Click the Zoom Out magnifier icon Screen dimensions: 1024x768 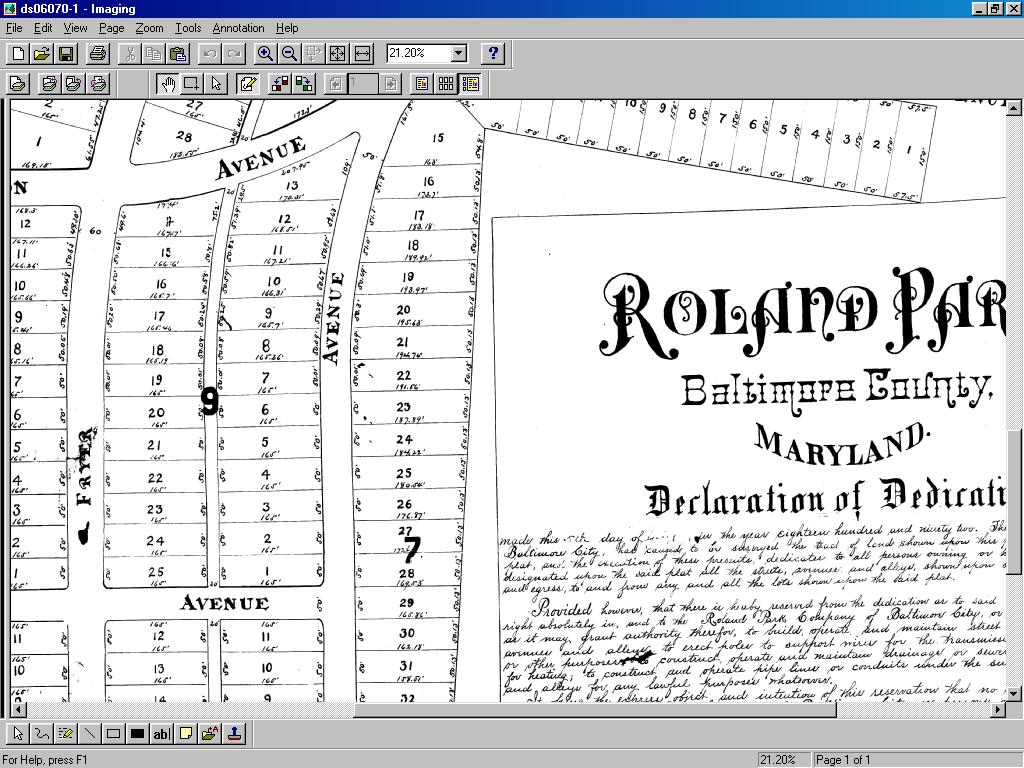(289, 54)
